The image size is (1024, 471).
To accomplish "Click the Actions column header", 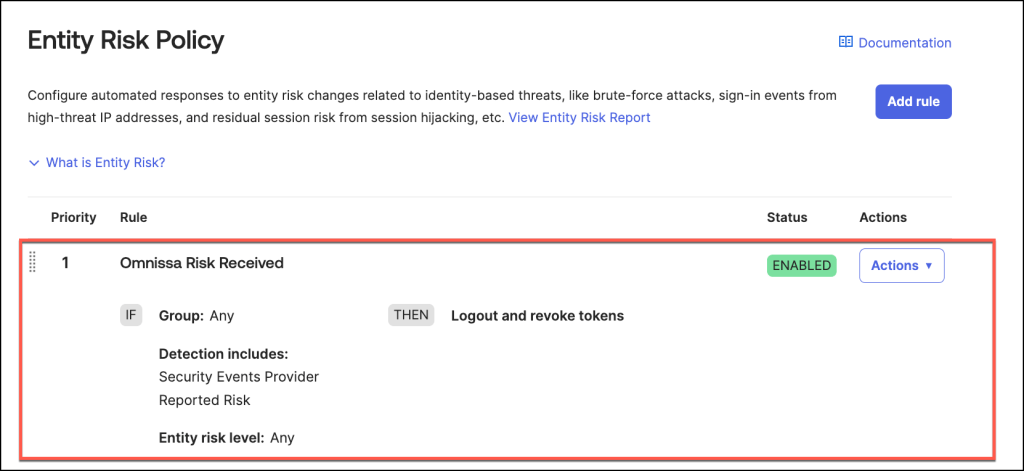I will (x=883, y=217).
